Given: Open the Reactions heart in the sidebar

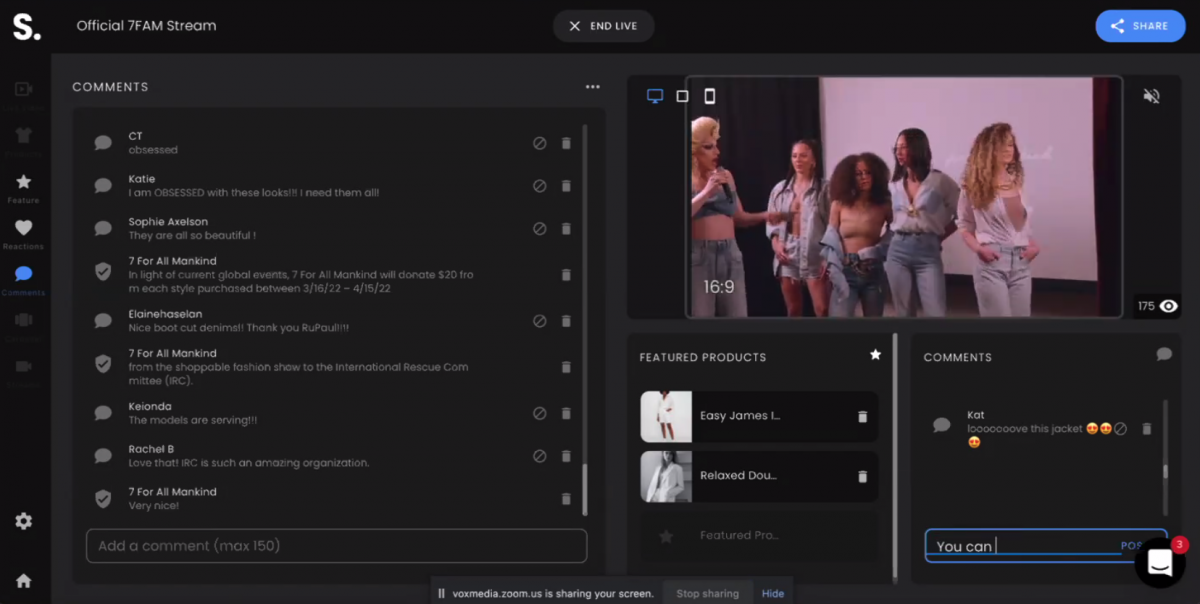Looking at the screenshot, I should pyautogui.click(x=23, y=228).
